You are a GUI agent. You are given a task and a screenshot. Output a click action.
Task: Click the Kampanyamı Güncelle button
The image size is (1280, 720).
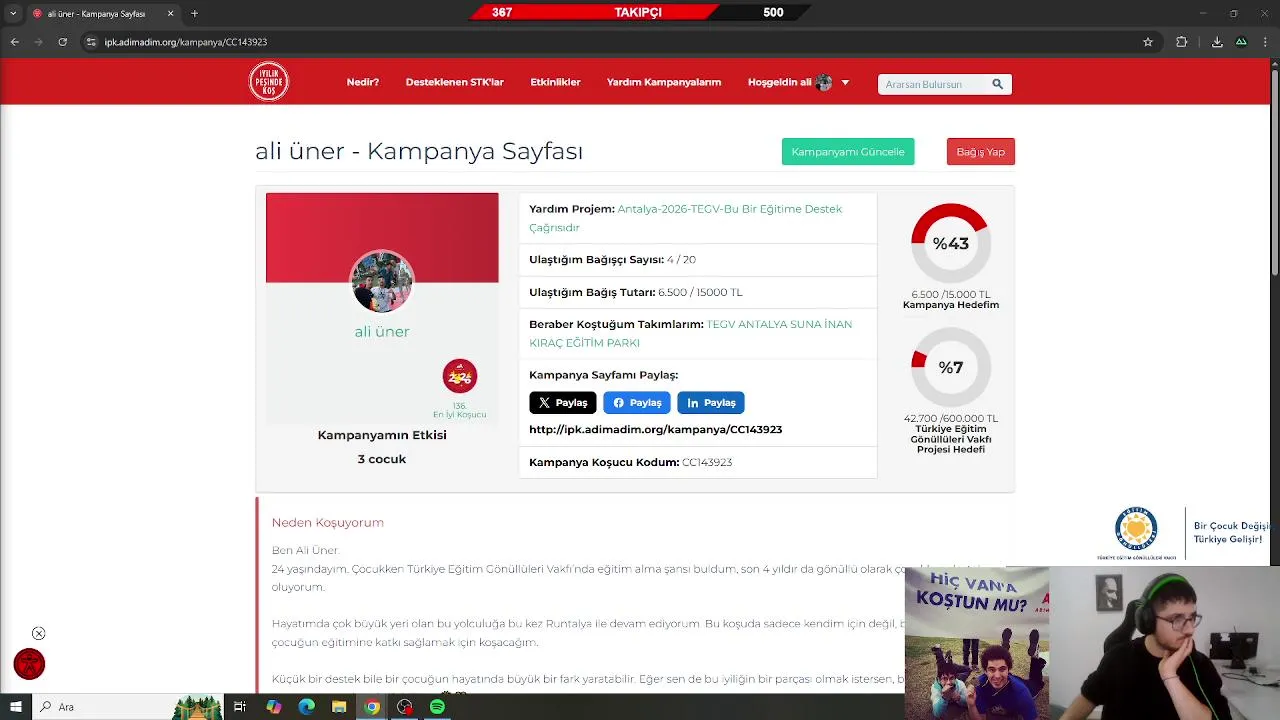[x=848, y=152]
